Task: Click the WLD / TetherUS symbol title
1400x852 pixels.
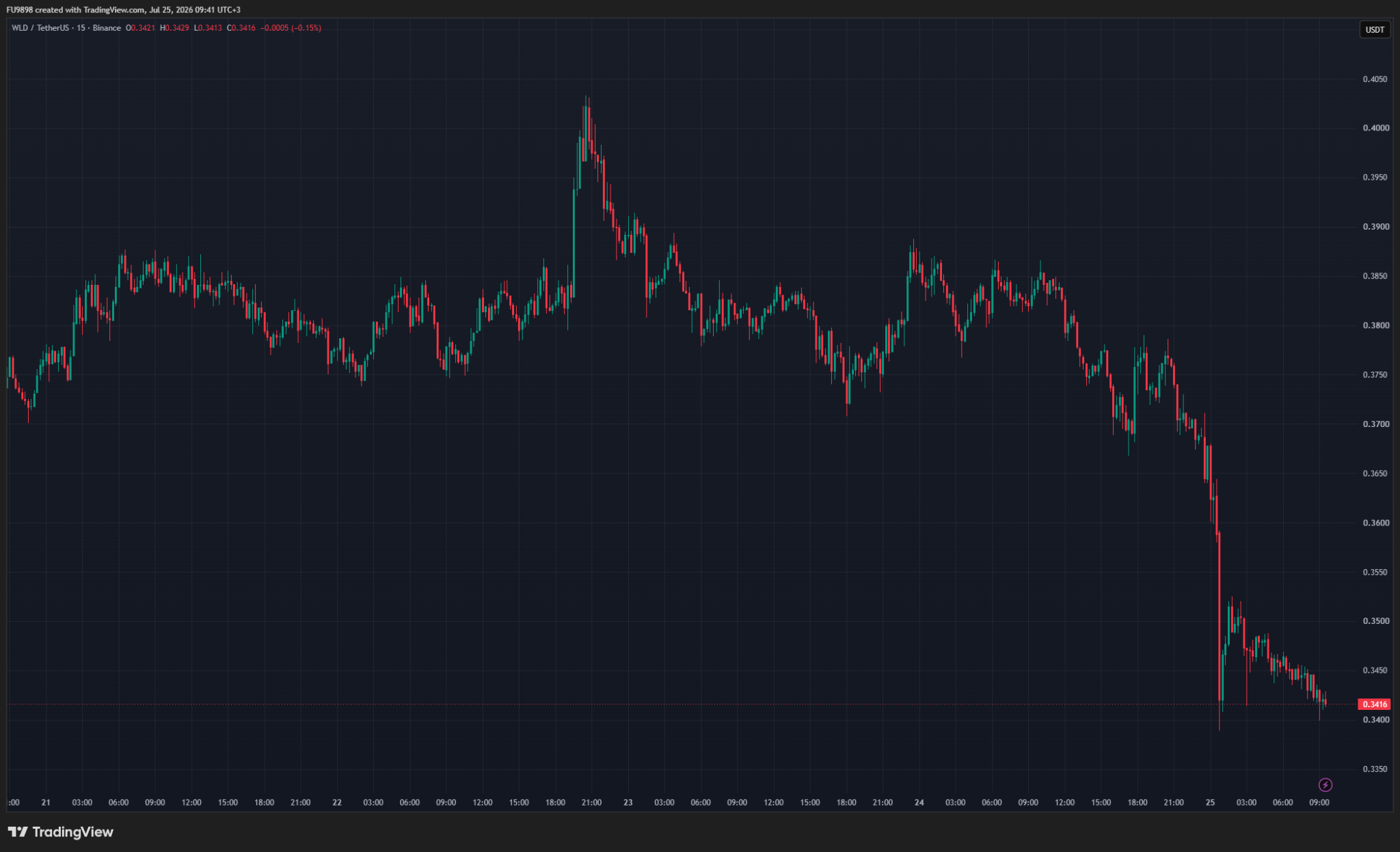Action: (40, 28)
